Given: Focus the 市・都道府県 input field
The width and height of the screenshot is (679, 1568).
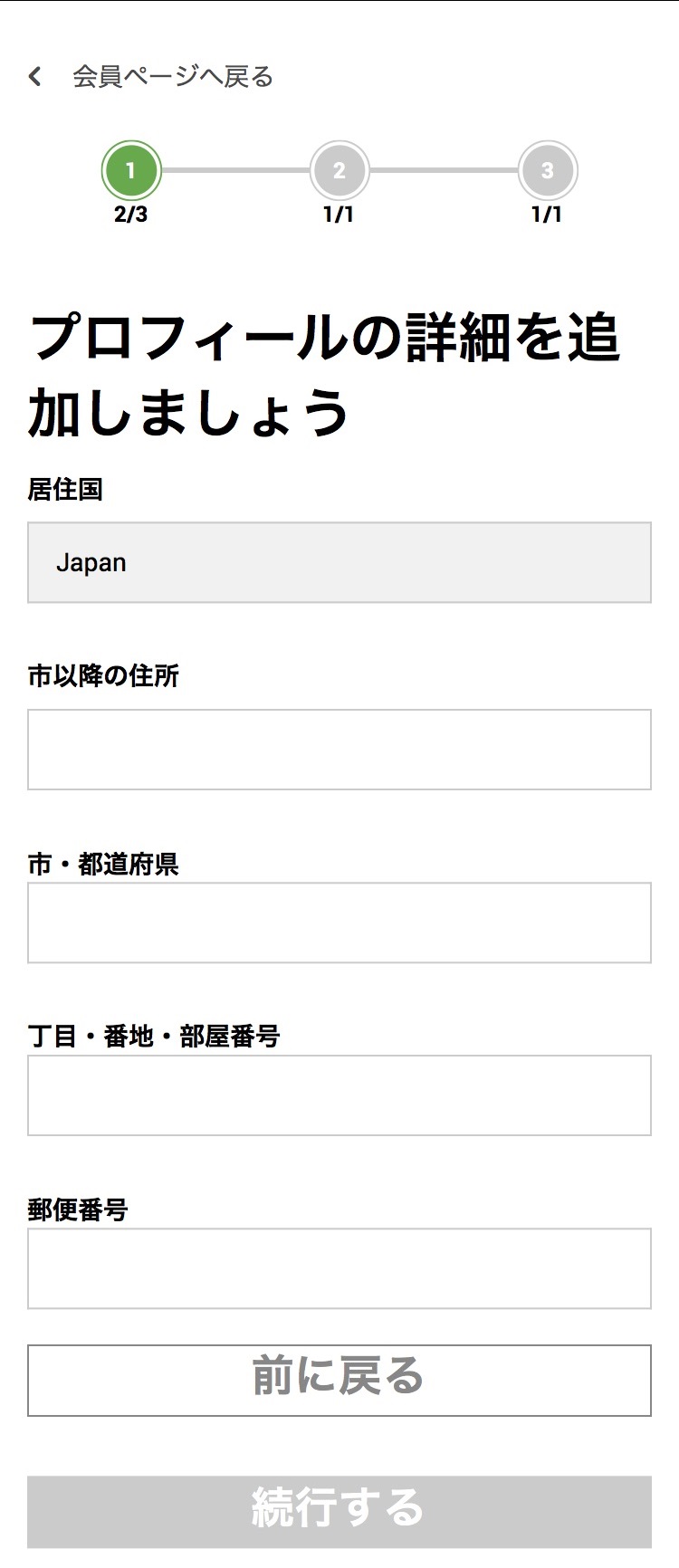Looking at the screenshot, I should 339,923.
